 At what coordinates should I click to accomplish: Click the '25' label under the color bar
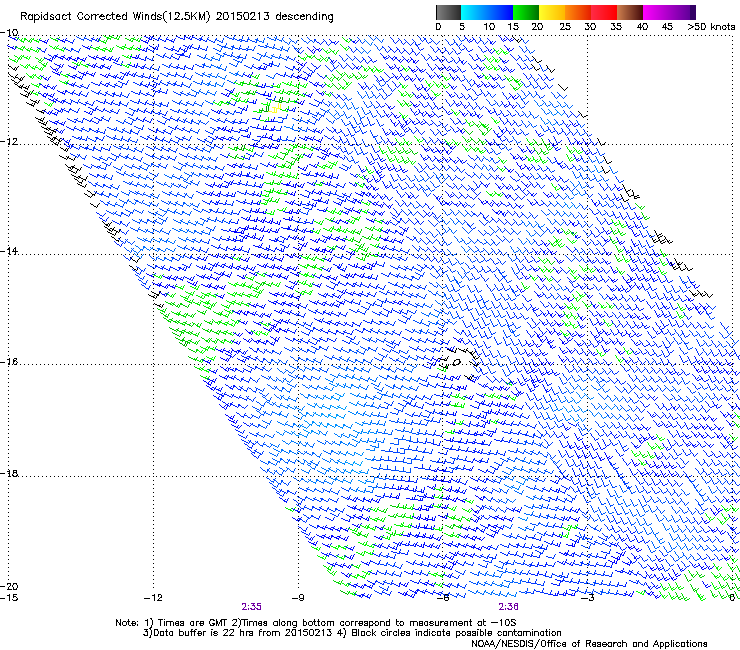pos(565,26)
